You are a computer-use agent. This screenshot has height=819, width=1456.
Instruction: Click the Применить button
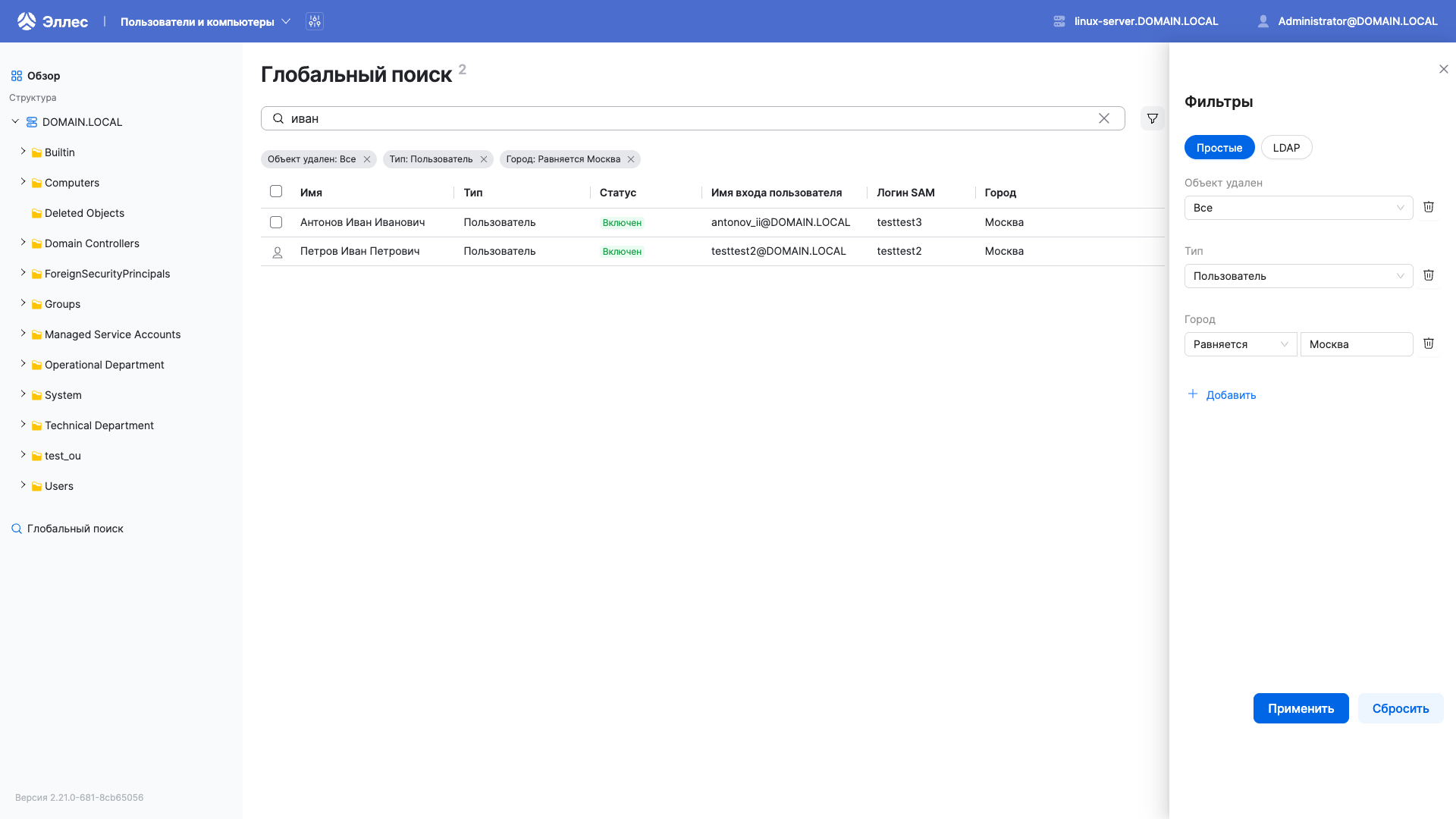pos(1301,708)
